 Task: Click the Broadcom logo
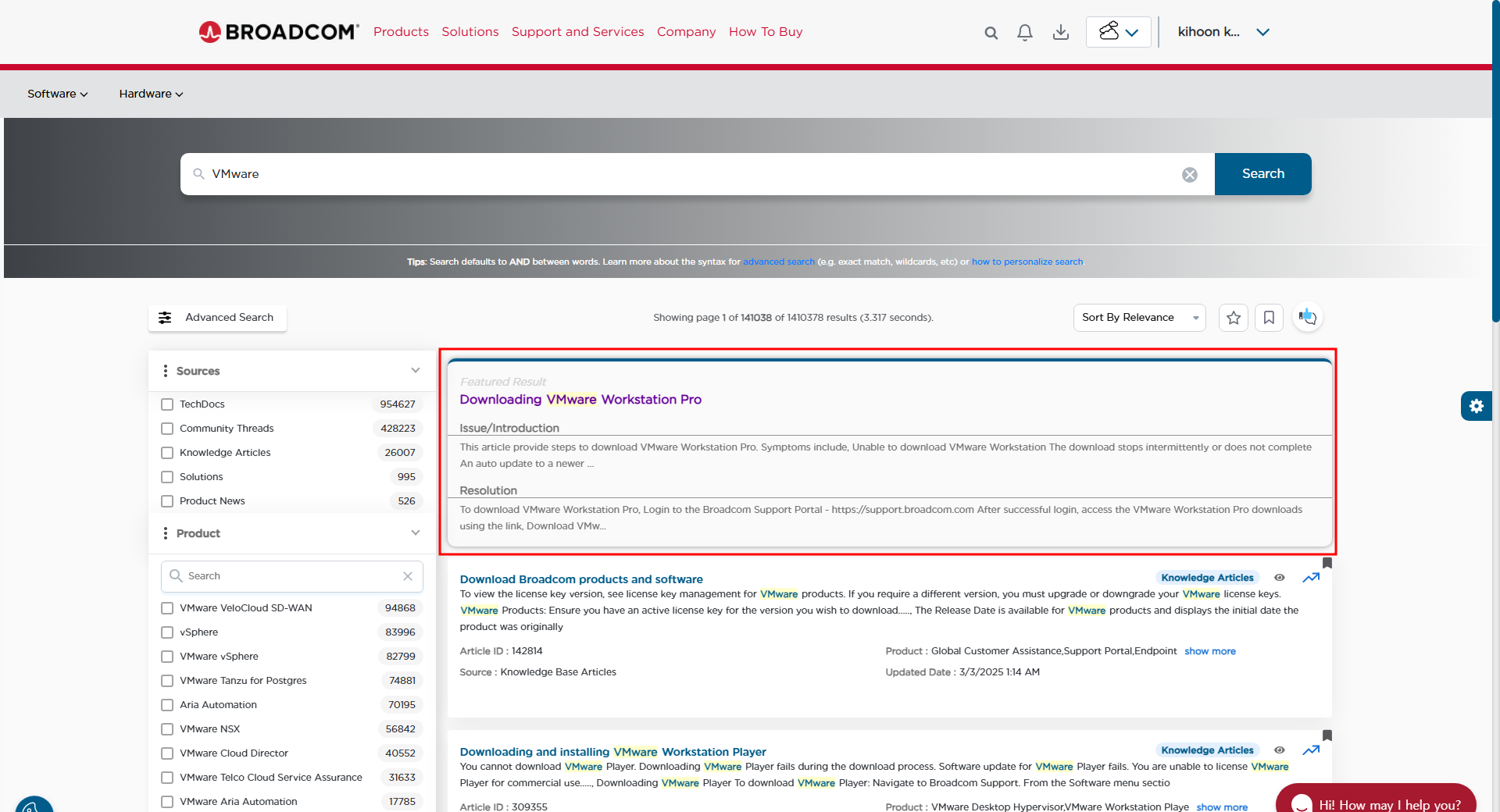point(279,32)
